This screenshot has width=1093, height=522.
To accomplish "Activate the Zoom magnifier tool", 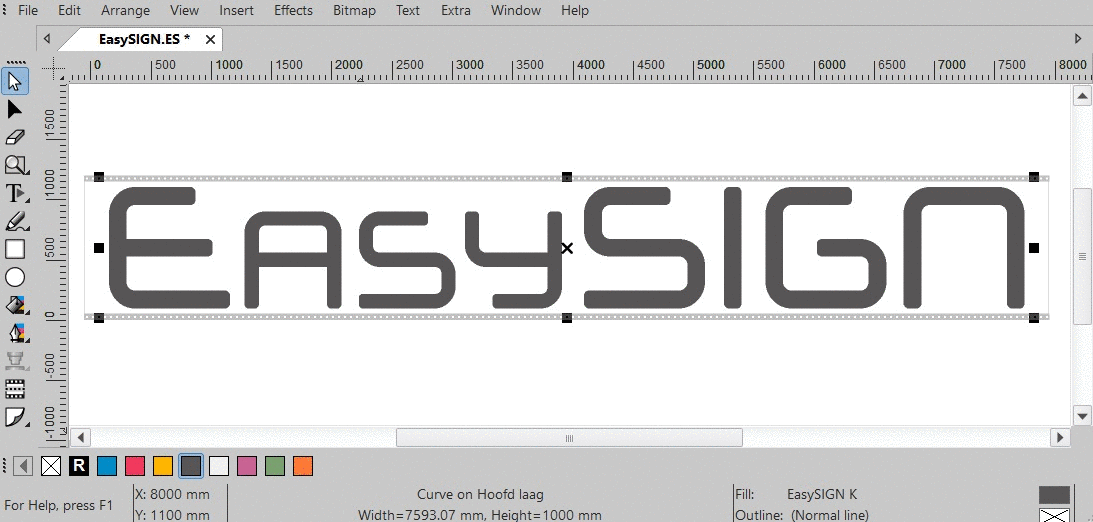I will pyautogui.click(x=15, y=165).
